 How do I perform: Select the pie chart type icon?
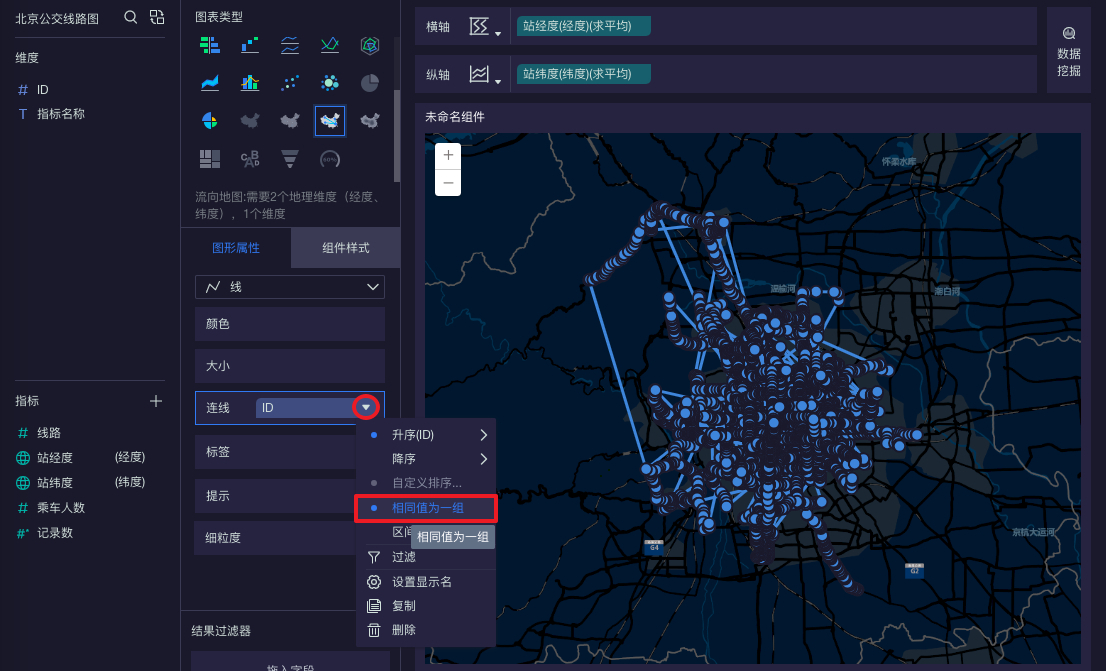point(370,83)
